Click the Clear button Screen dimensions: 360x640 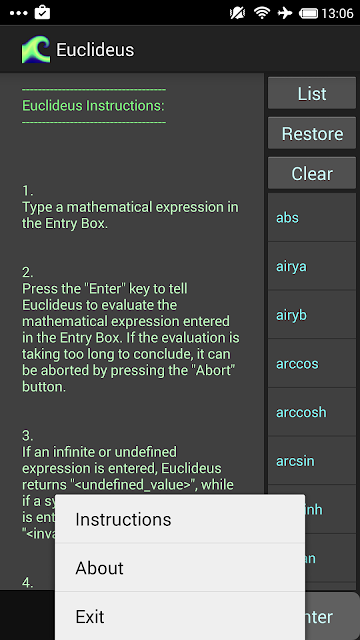312,173
